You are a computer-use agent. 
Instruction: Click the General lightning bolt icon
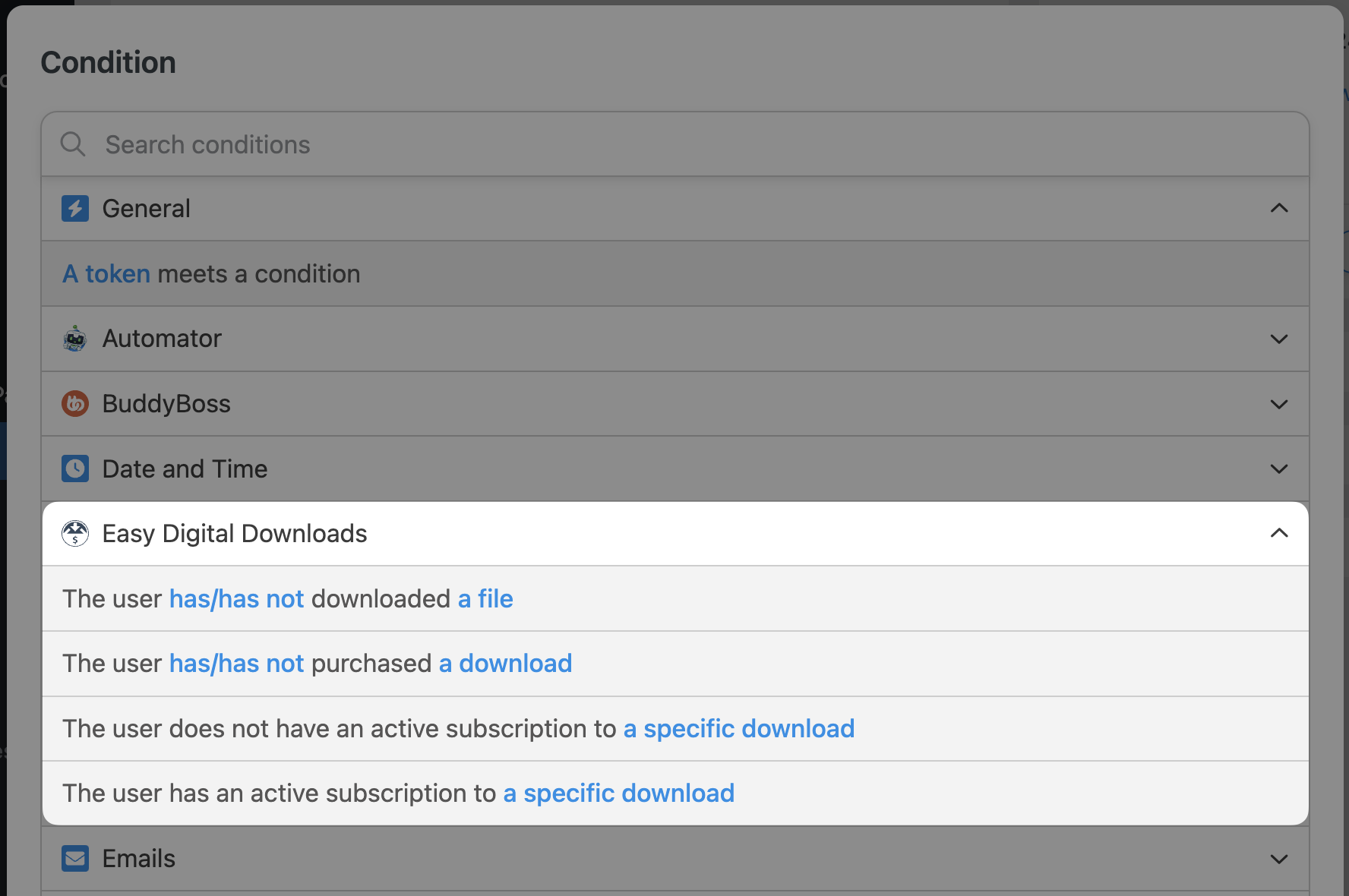click(x=75, y=208)
